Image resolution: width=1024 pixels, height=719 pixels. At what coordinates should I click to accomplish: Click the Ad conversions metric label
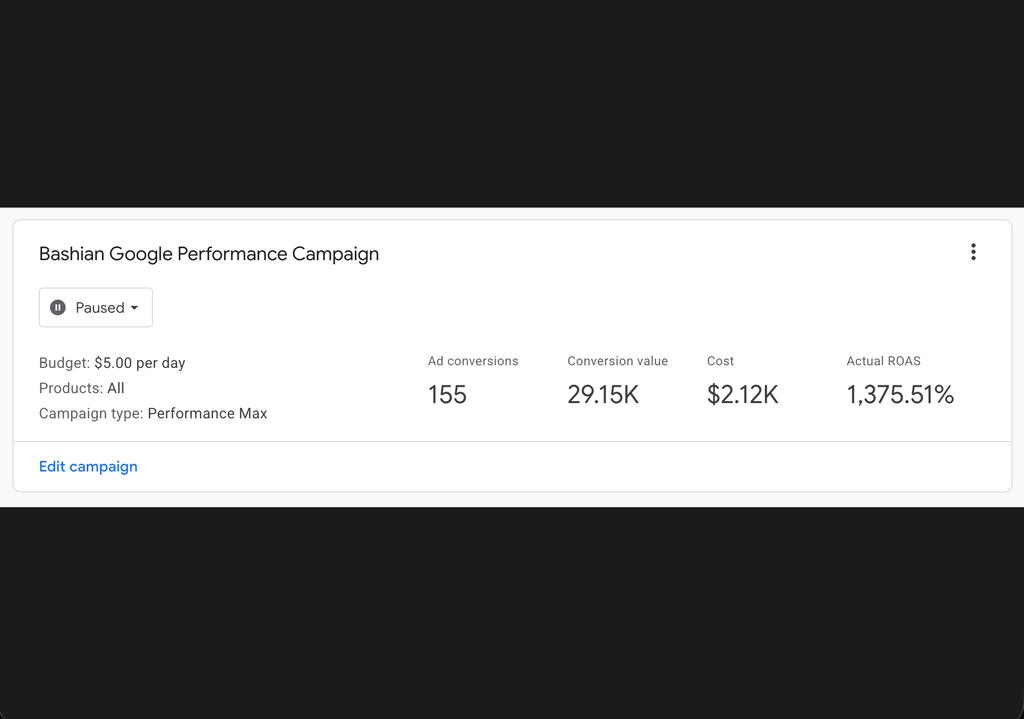[472, 361]
